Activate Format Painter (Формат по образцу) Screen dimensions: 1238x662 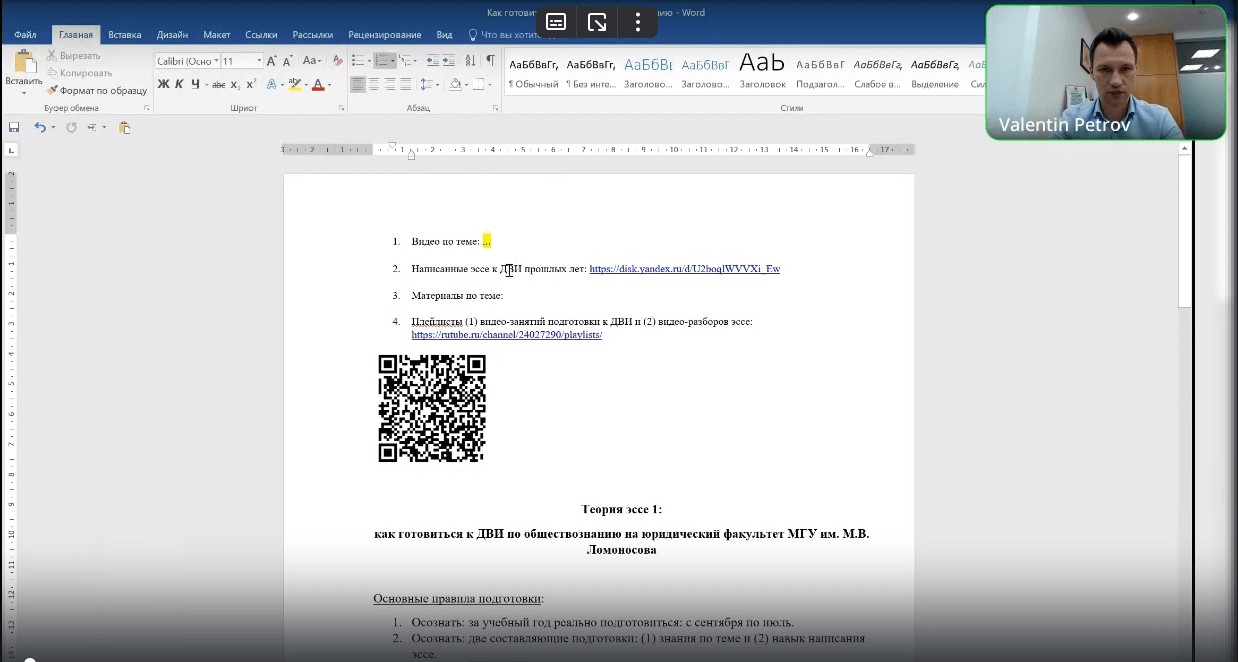click(x=97, y=90)
